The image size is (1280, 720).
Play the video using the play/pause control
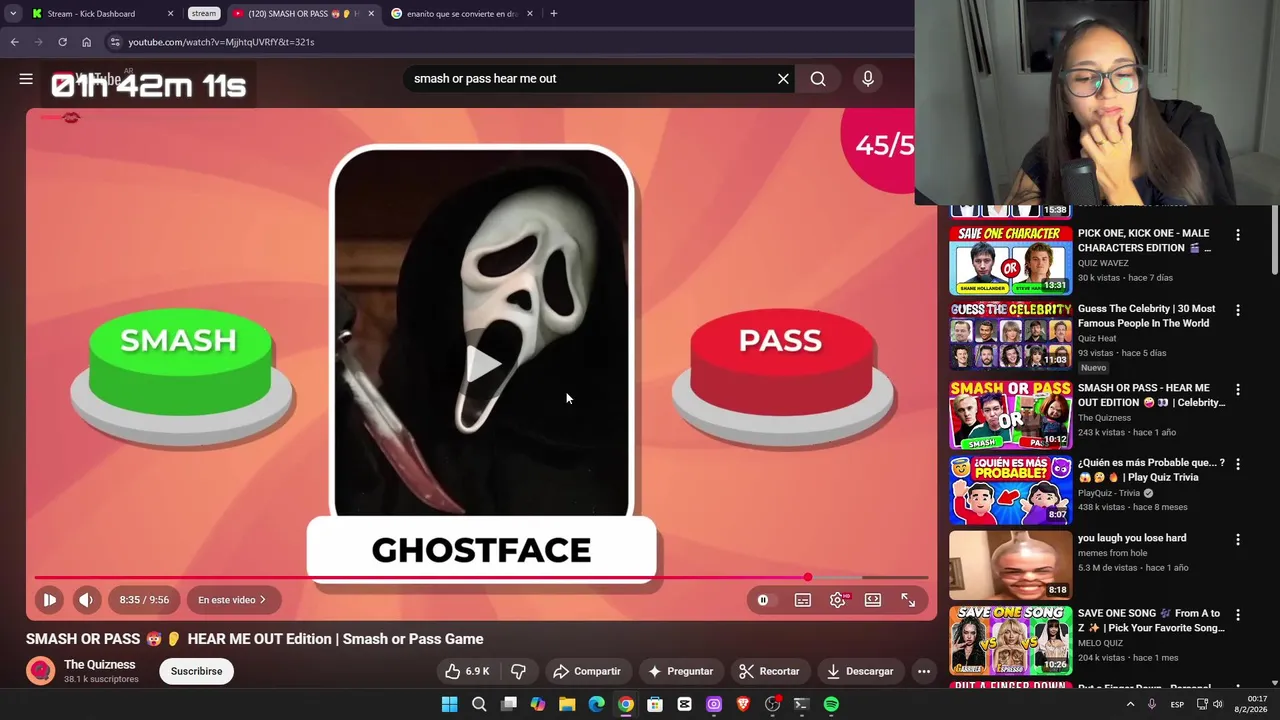(49, 600)
